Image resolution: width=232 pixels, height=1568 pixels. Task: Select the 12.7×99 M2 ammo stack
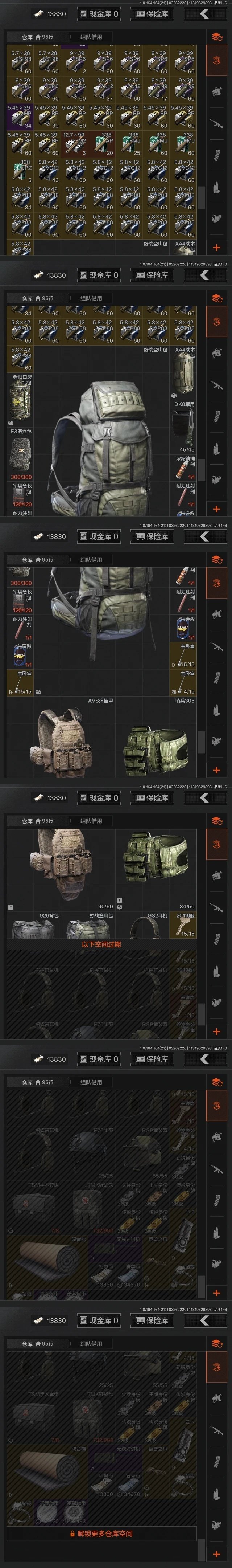[75, 144]
